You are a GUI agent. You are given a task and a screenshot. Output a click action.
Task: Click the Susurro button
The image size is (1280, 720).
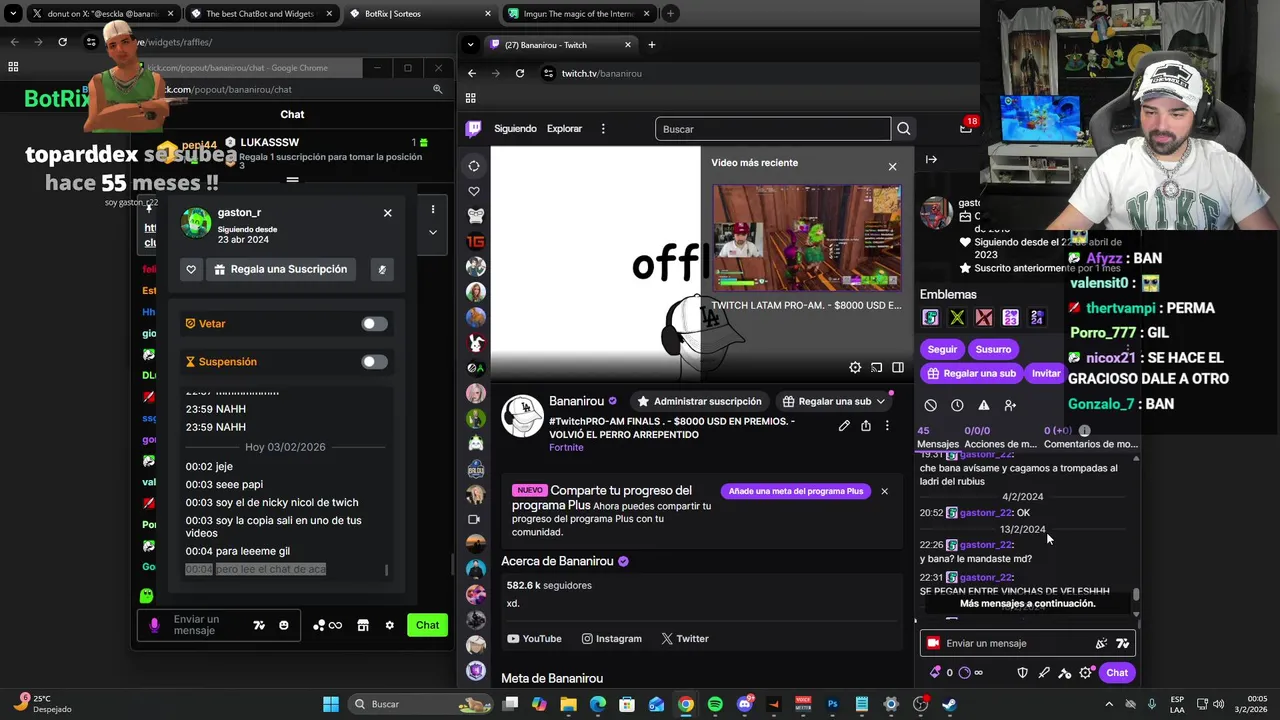click(x=993, y=349)
